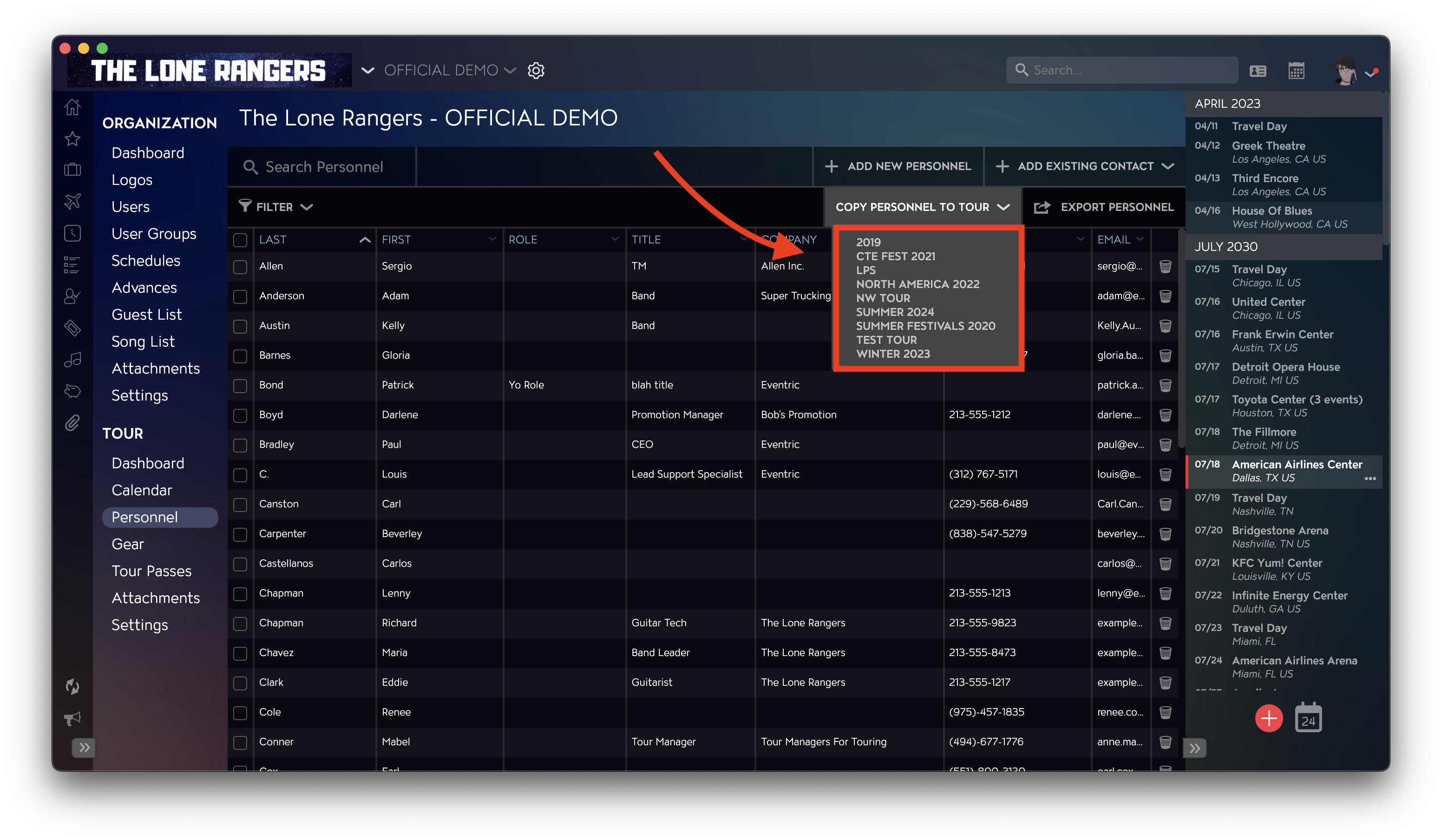1442x840 pixels.
Task: Check the box for Canston Carl
Action: pyautogui.click(x=240, y=505)
